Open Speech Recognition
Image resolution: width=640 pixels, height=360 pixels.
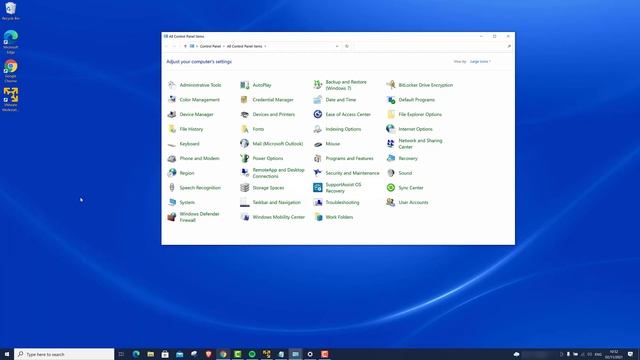tap(194, 188)
